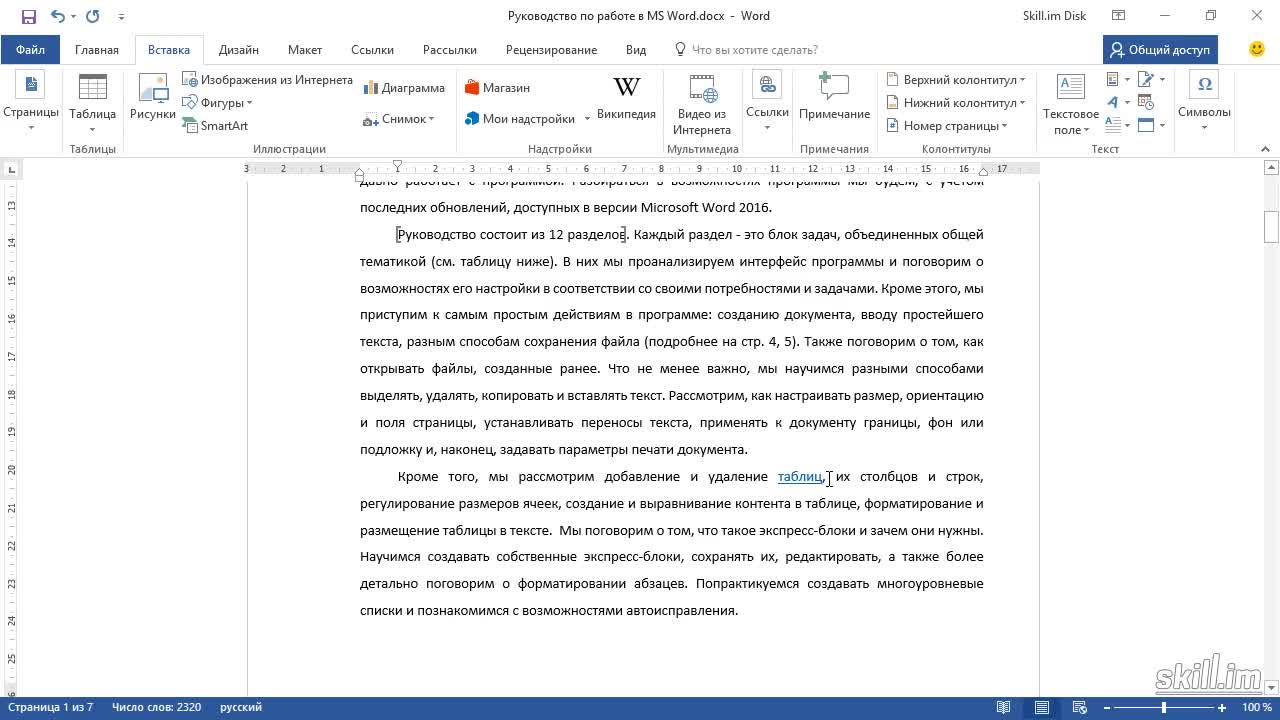Click the 'Что вы хотите сделать?' search field
Image resolution: width=1280 pixels, height=720 pixels.
point(755,50)
